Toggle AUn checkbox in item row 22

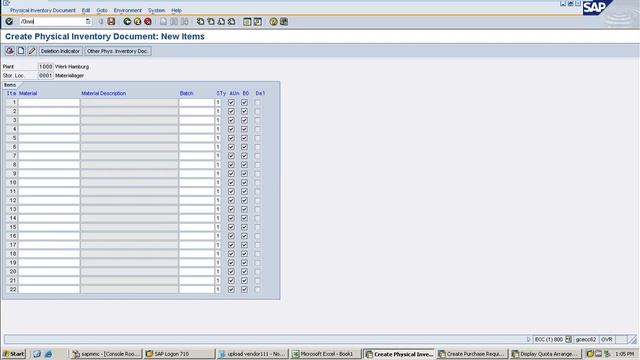click(231, 289)
